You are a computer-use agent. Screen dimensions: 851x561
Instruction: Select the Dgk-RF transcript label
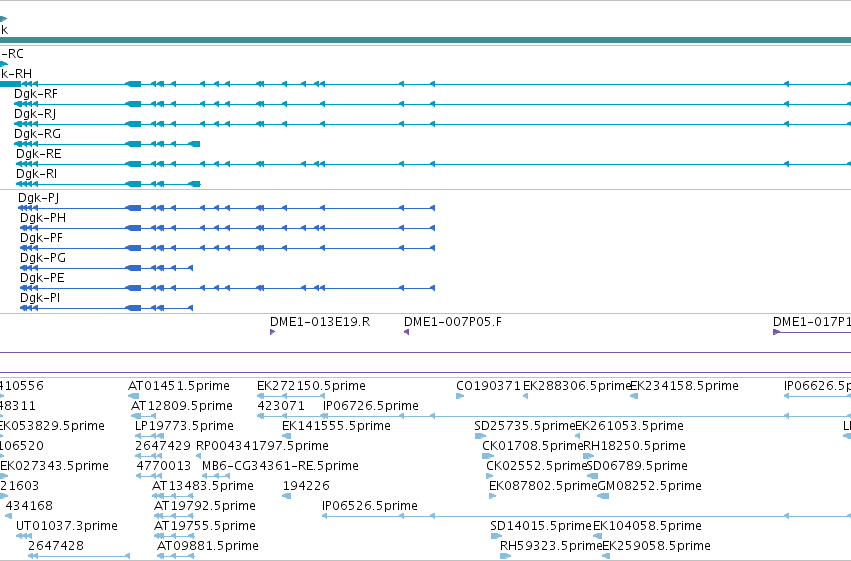click(x=36, y=94)
